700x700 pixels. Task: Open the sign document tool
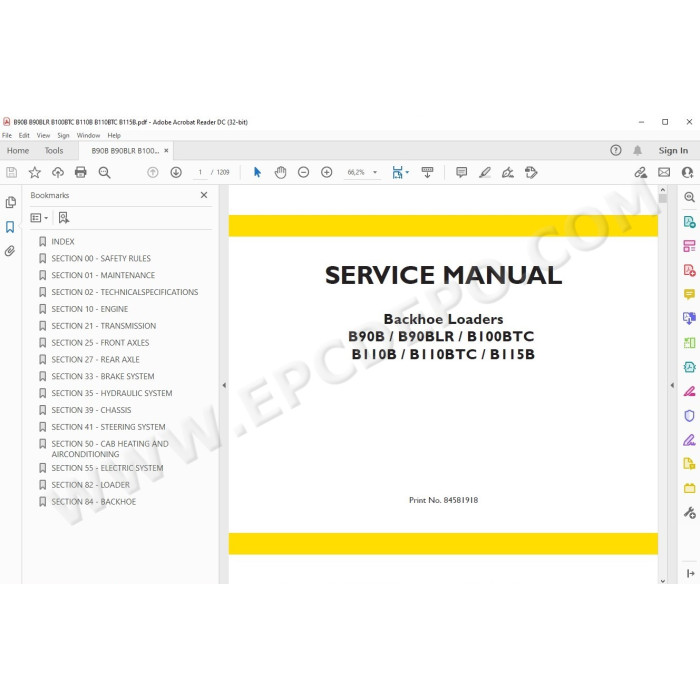(508, 172)
